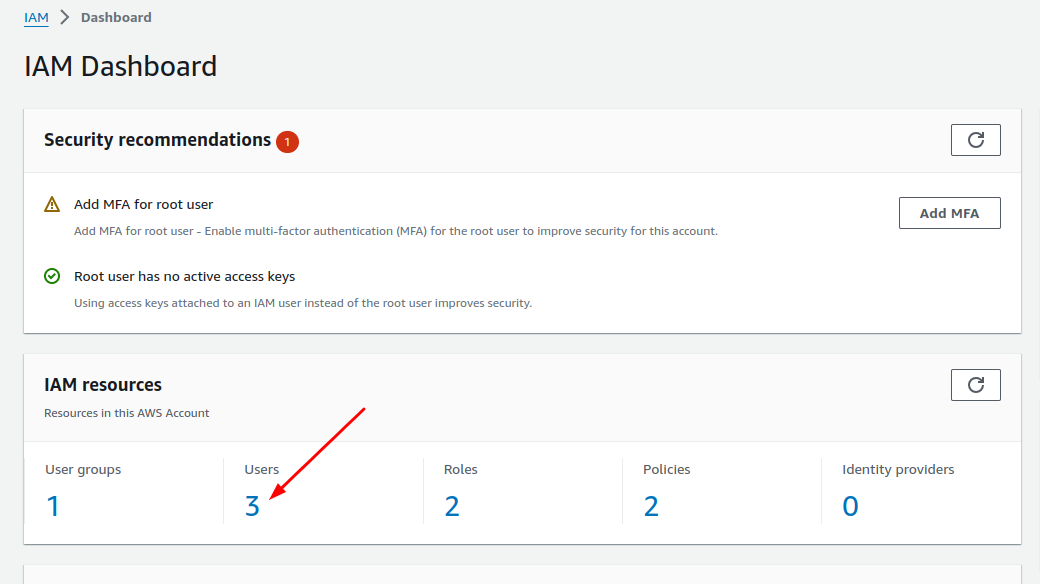Screen dimensions: 1040x584
Task: Click the Resources in this AWS Account label
Action: click(126, 412)
